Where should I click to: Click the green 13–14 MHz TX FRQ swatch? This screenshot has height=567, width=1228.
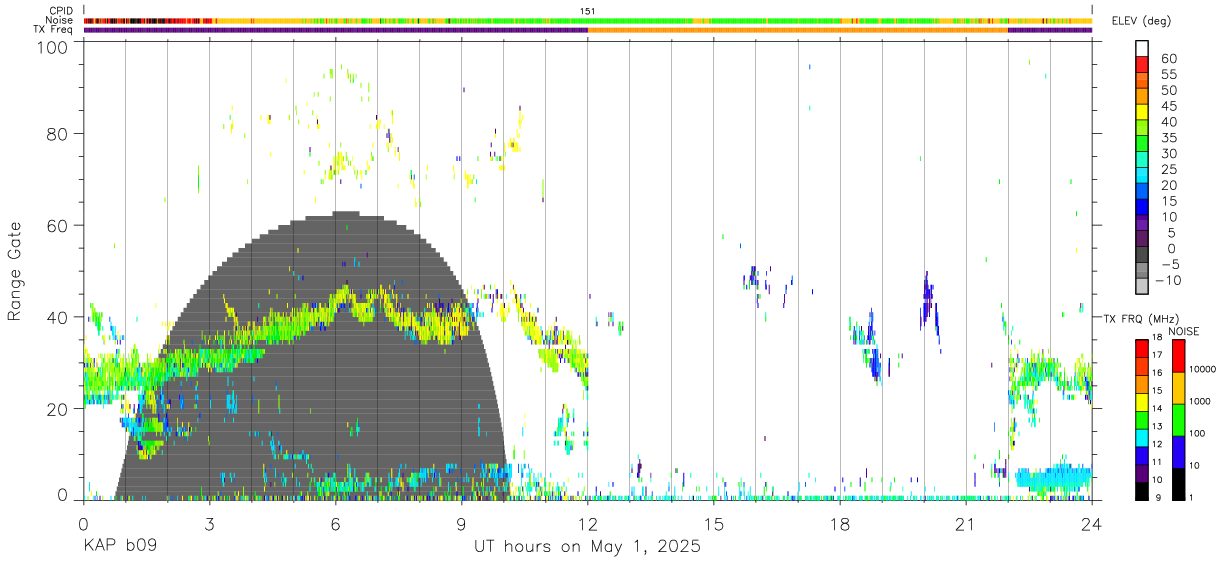click(x=1142, y=418)
